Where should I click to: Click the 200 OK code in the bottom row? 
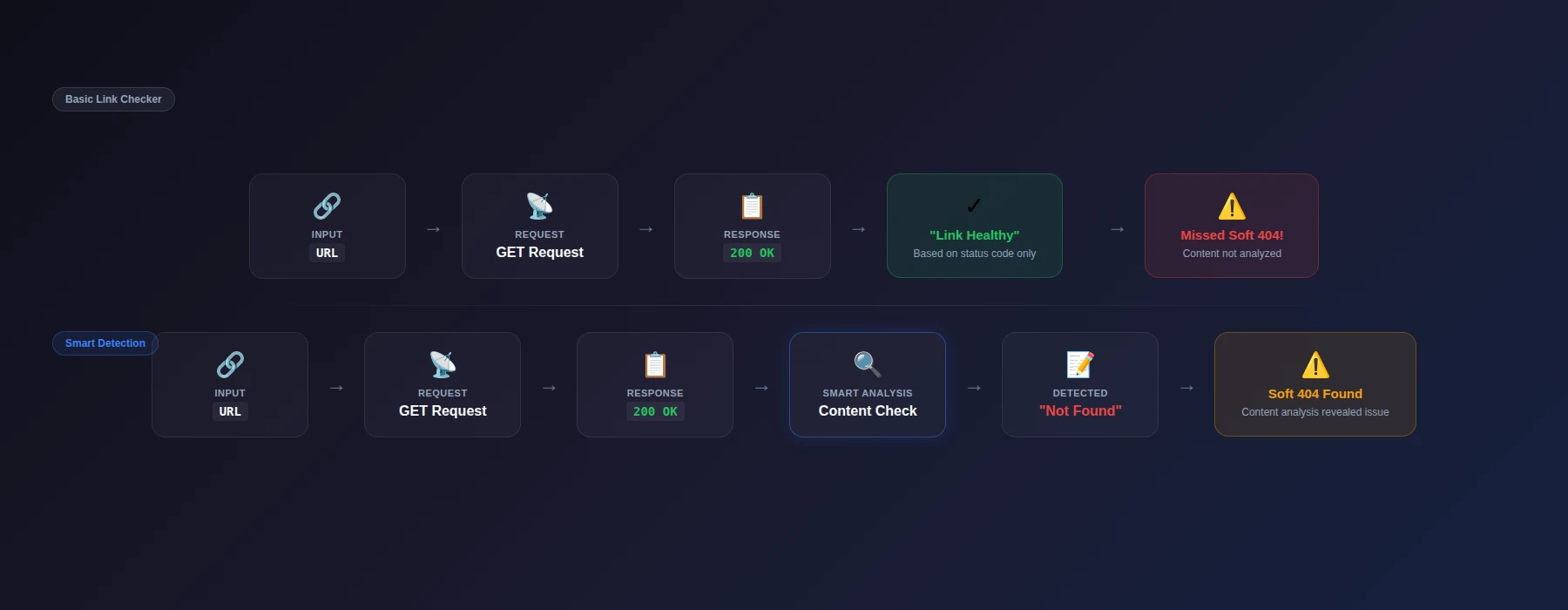[655, 412]
